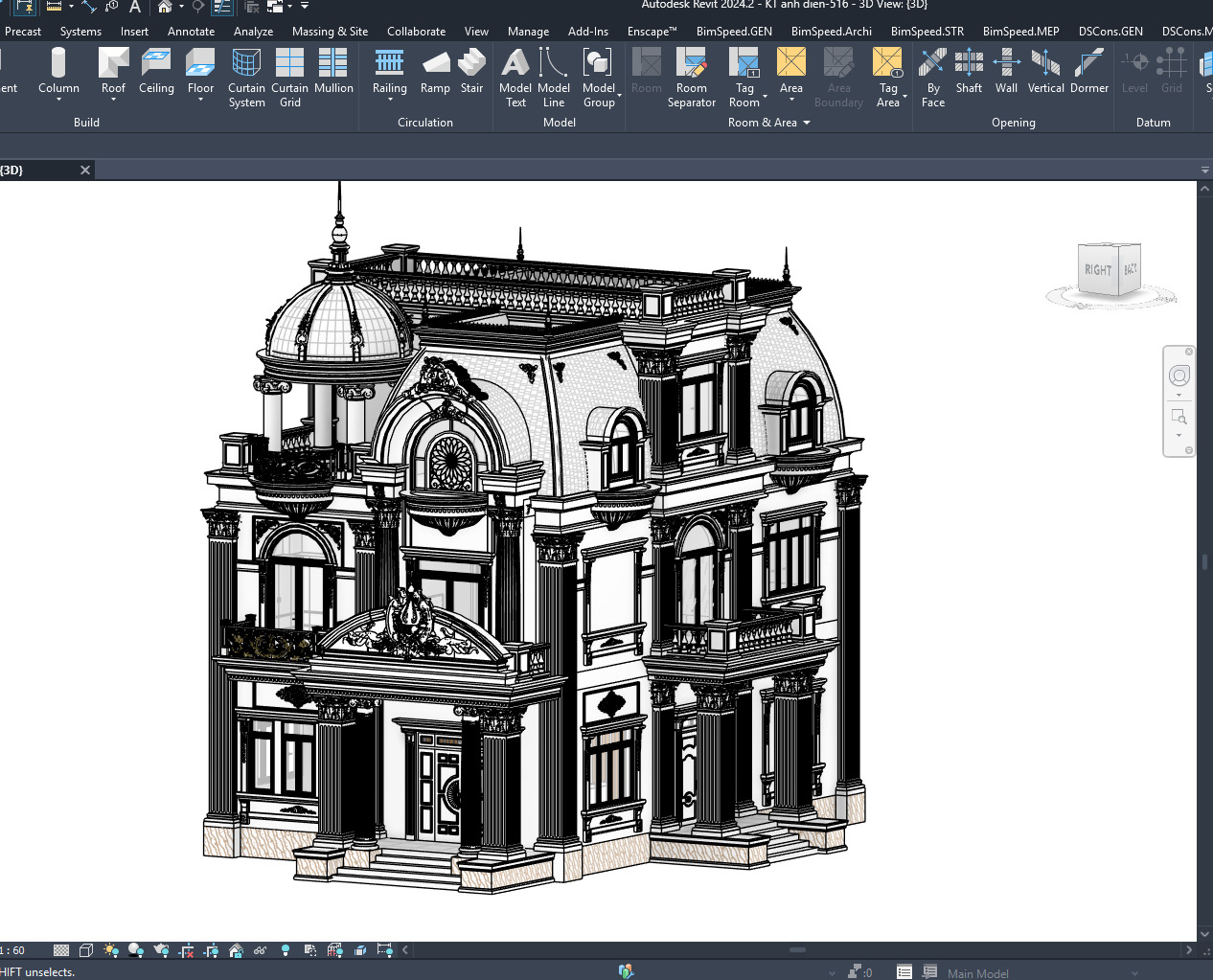Screen dimensions: 1213x980
Task: Select the By Face opening tool
Action: click(x=932, y=78)
